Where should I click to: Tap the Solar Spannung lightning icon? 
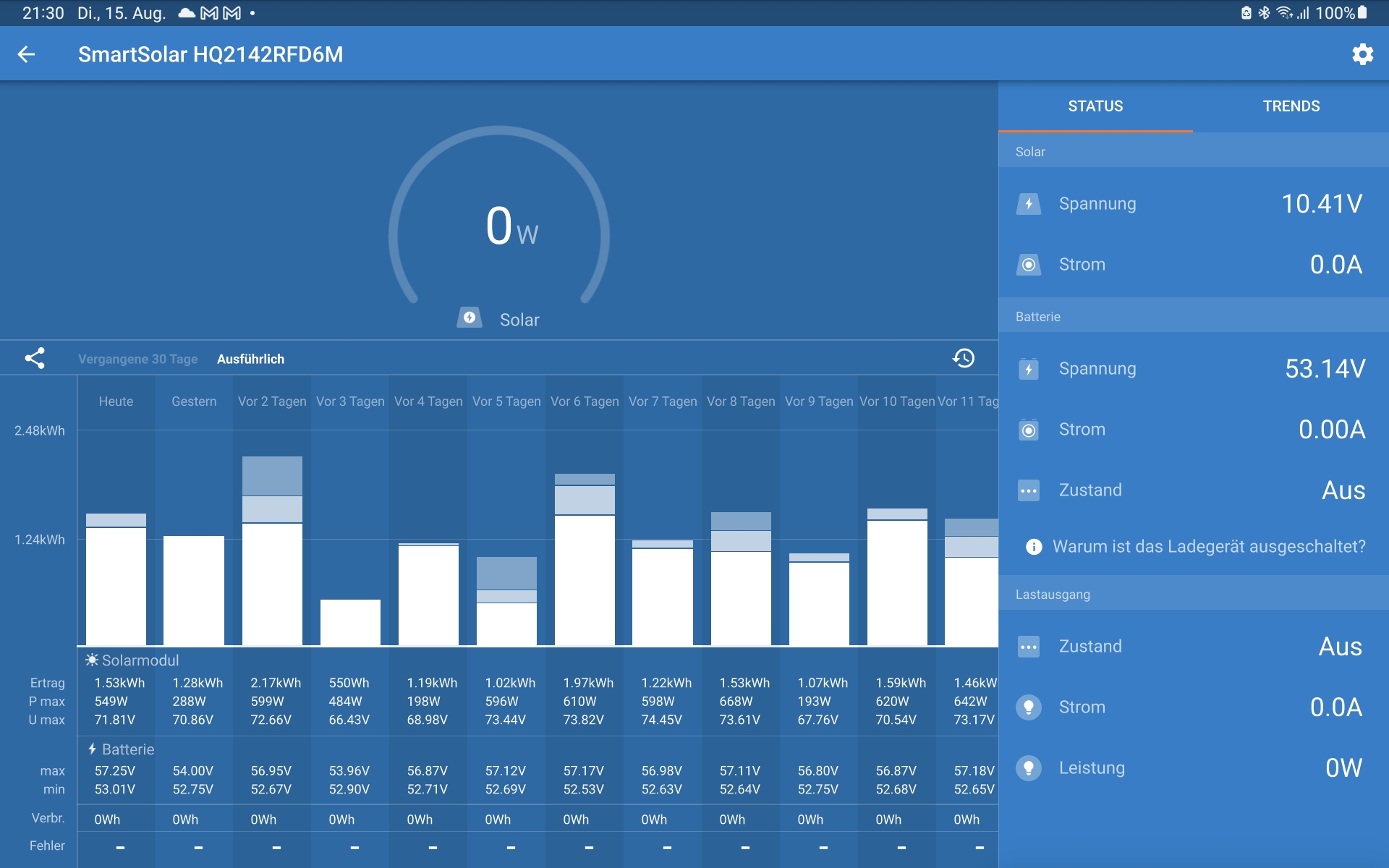point(1028,204)
